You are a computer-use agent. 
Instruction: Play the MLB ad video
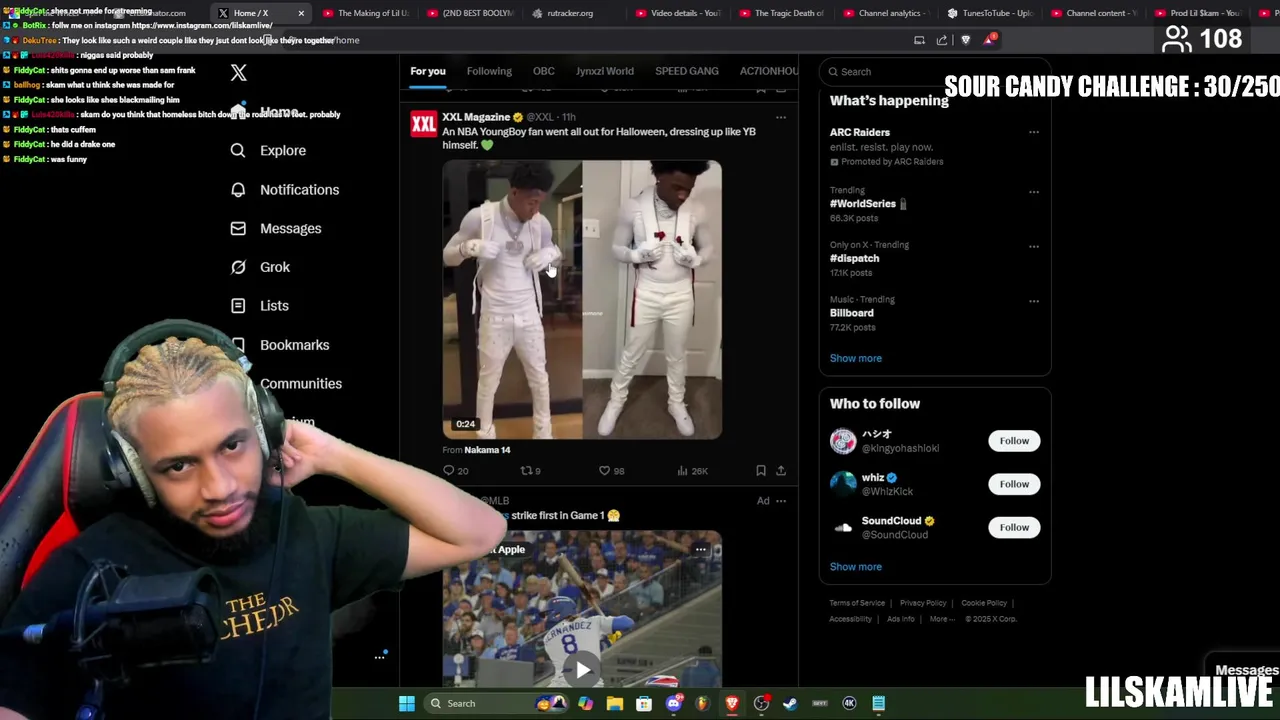click(x=582, y=670)
